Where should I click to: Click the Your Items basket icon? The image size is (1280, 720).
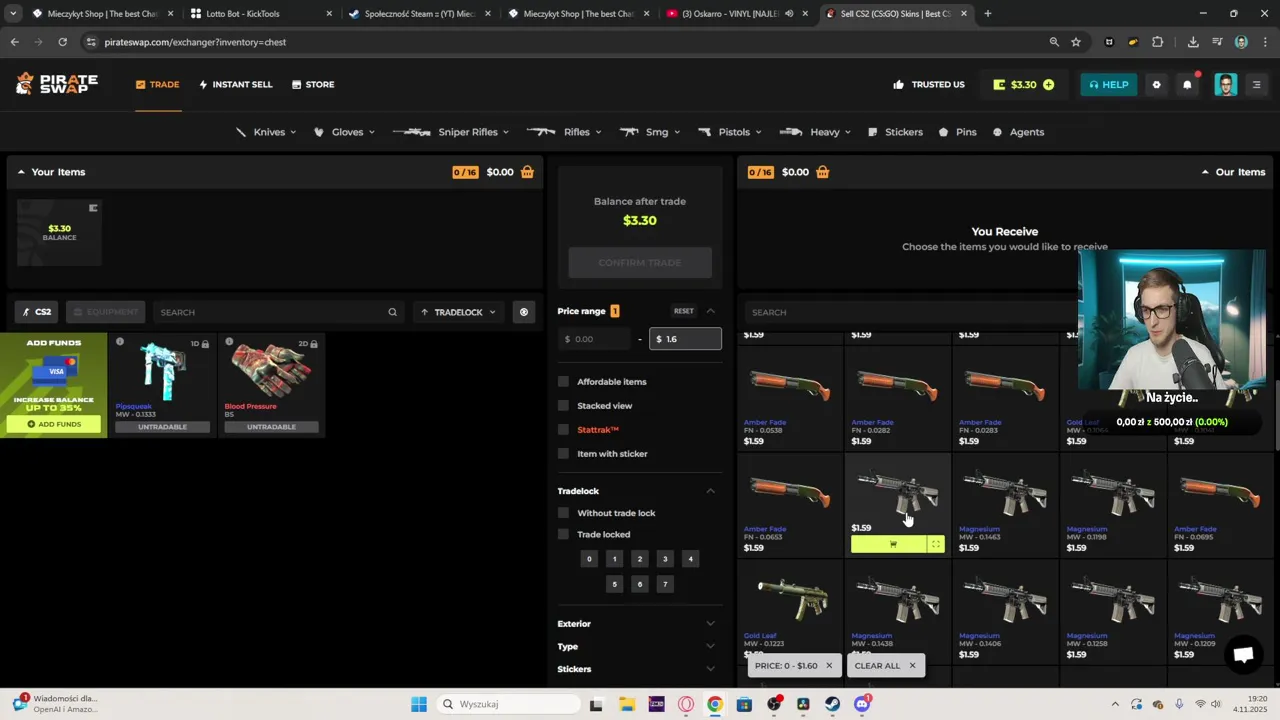click(527, 172)
